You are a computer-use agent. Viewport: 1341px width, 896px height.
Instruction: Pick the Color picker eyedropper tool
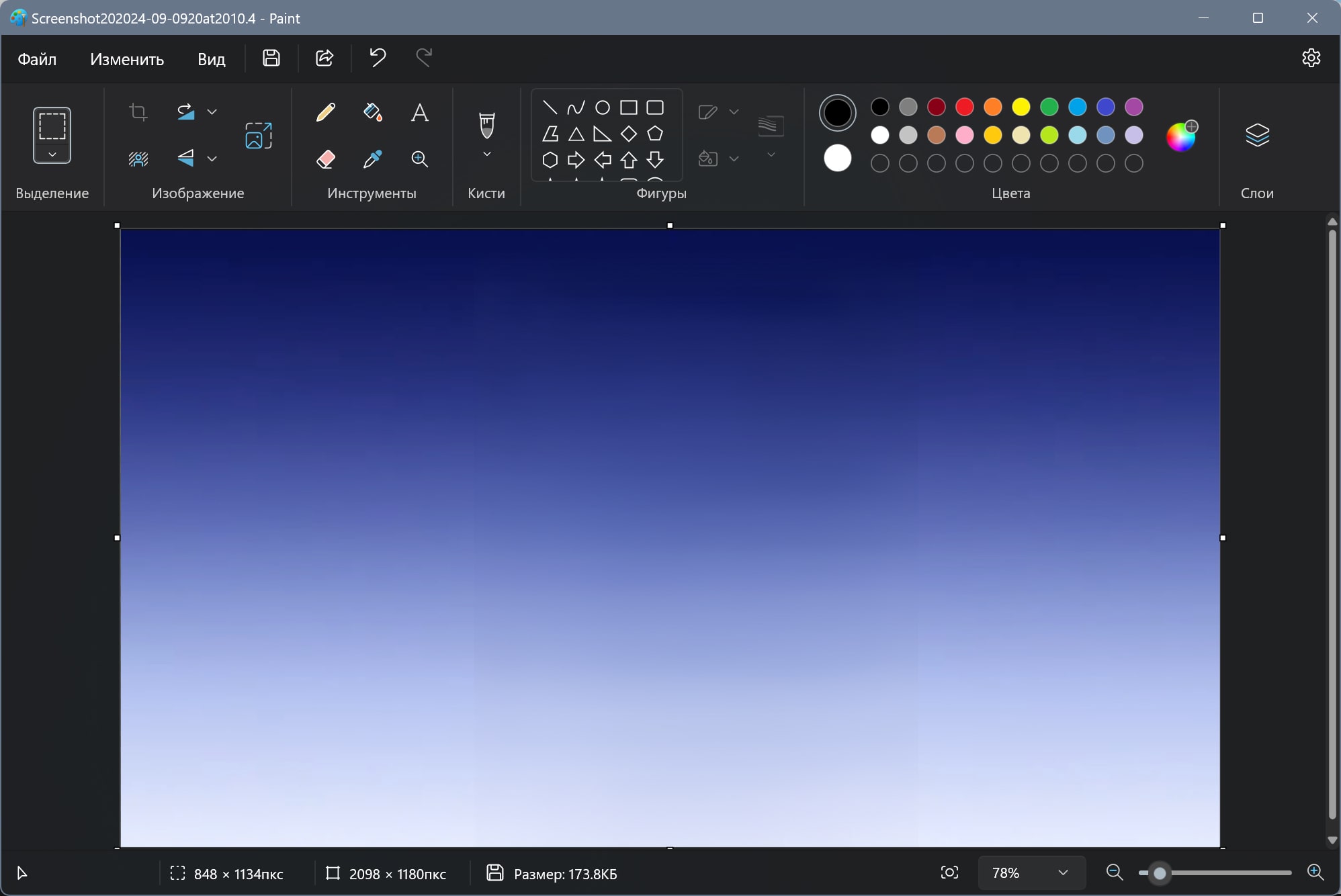click(x=373, y=159)
